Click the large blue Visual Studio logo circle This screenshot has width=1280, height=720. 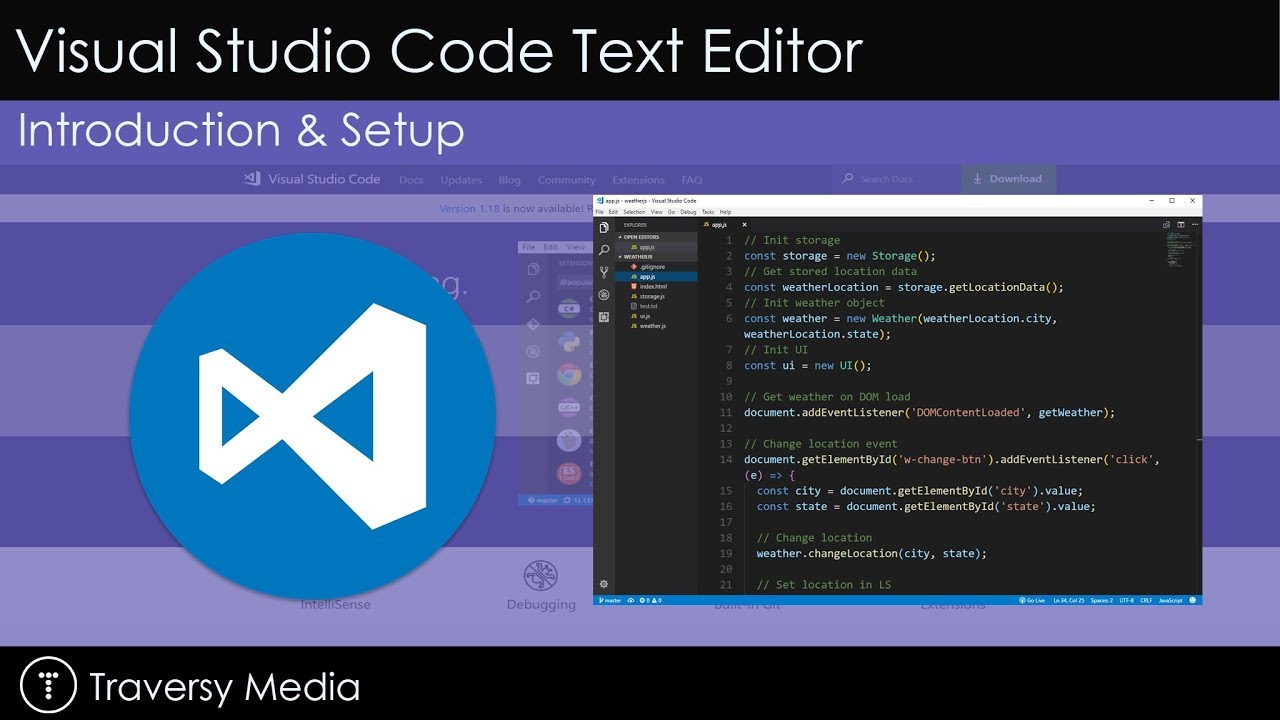(313, 416)
